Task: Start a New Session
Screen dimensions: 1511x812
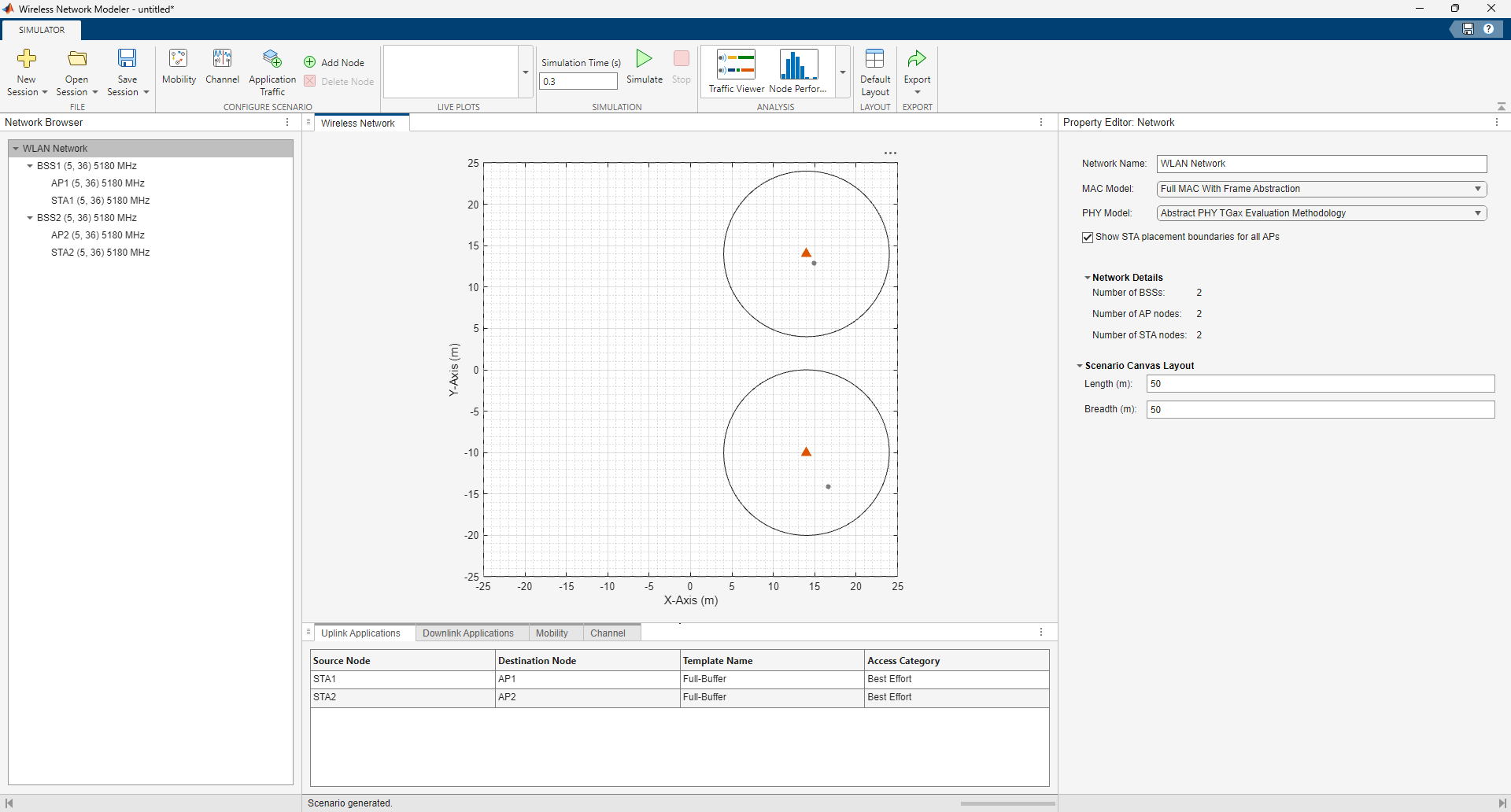Action: [x=26, y=71]
